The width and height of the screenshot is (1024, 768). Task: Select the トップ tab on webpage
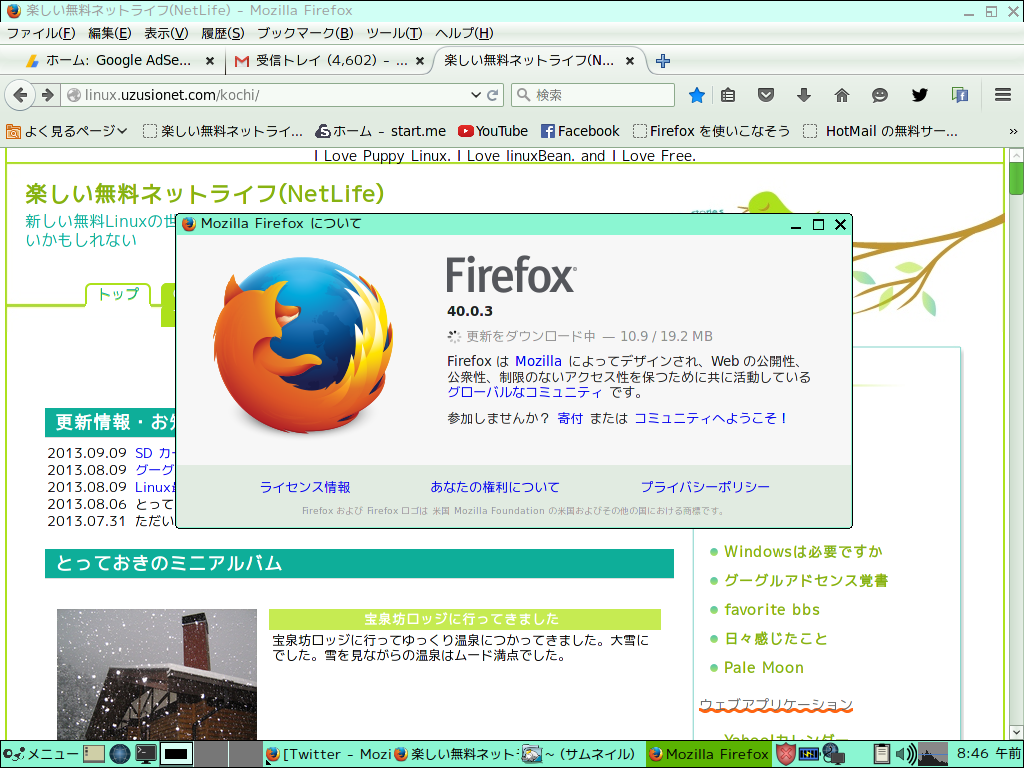coord(118,295)
